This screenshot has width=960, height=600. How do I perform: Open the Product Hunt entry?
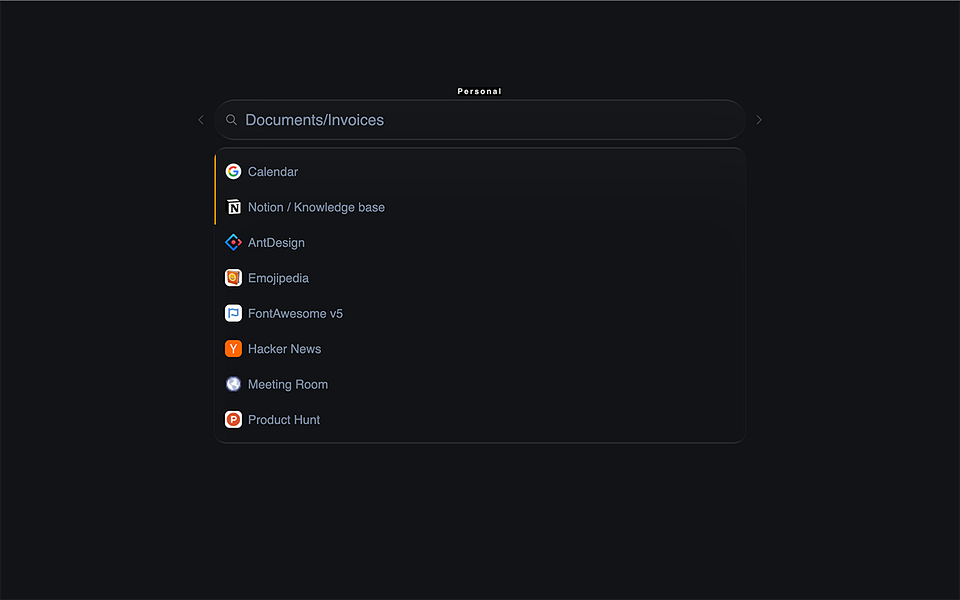480,420
